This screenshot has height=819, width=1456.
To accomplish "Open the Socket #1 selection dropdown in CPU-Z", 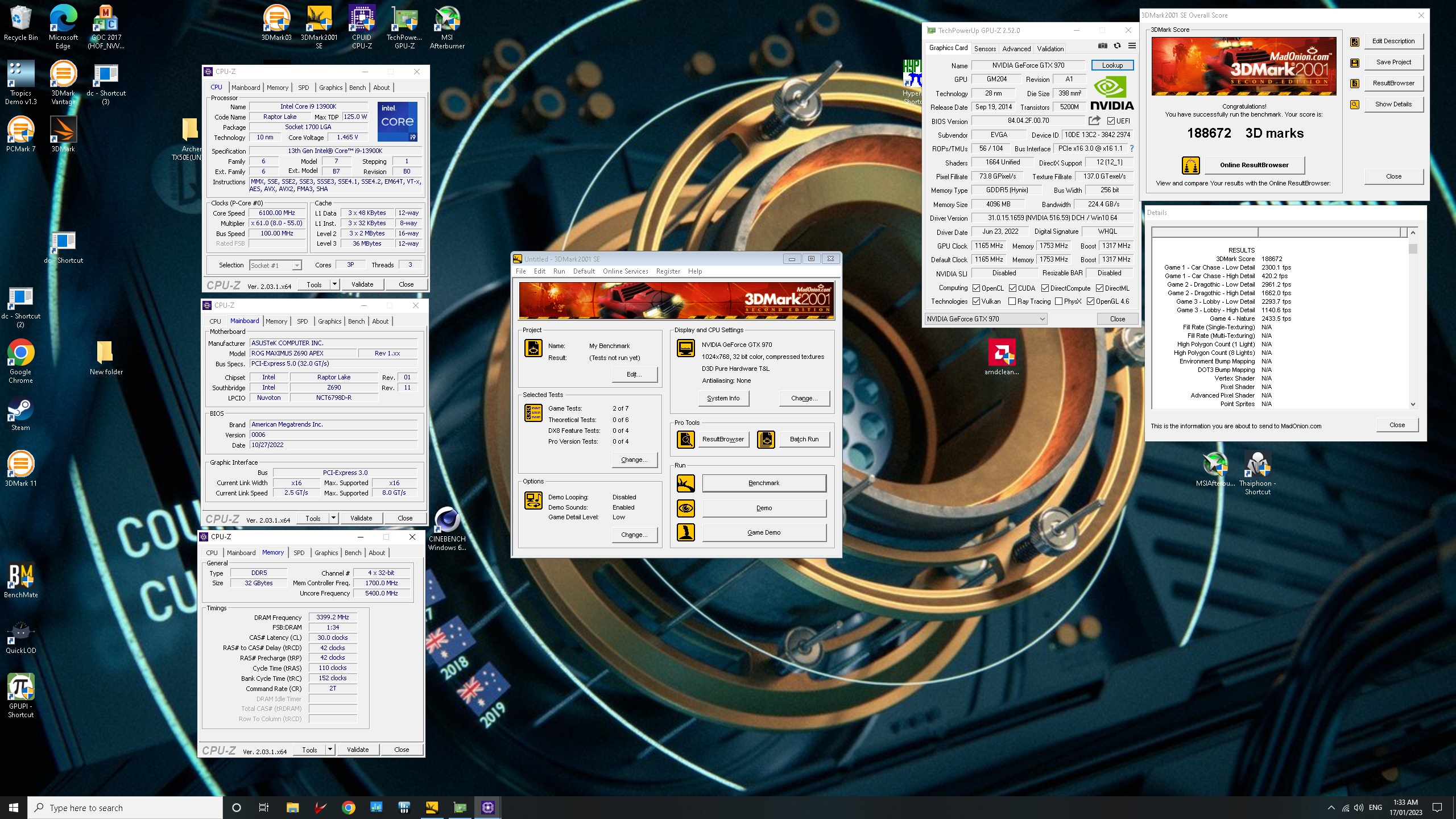I will click(x=275, y=265).
